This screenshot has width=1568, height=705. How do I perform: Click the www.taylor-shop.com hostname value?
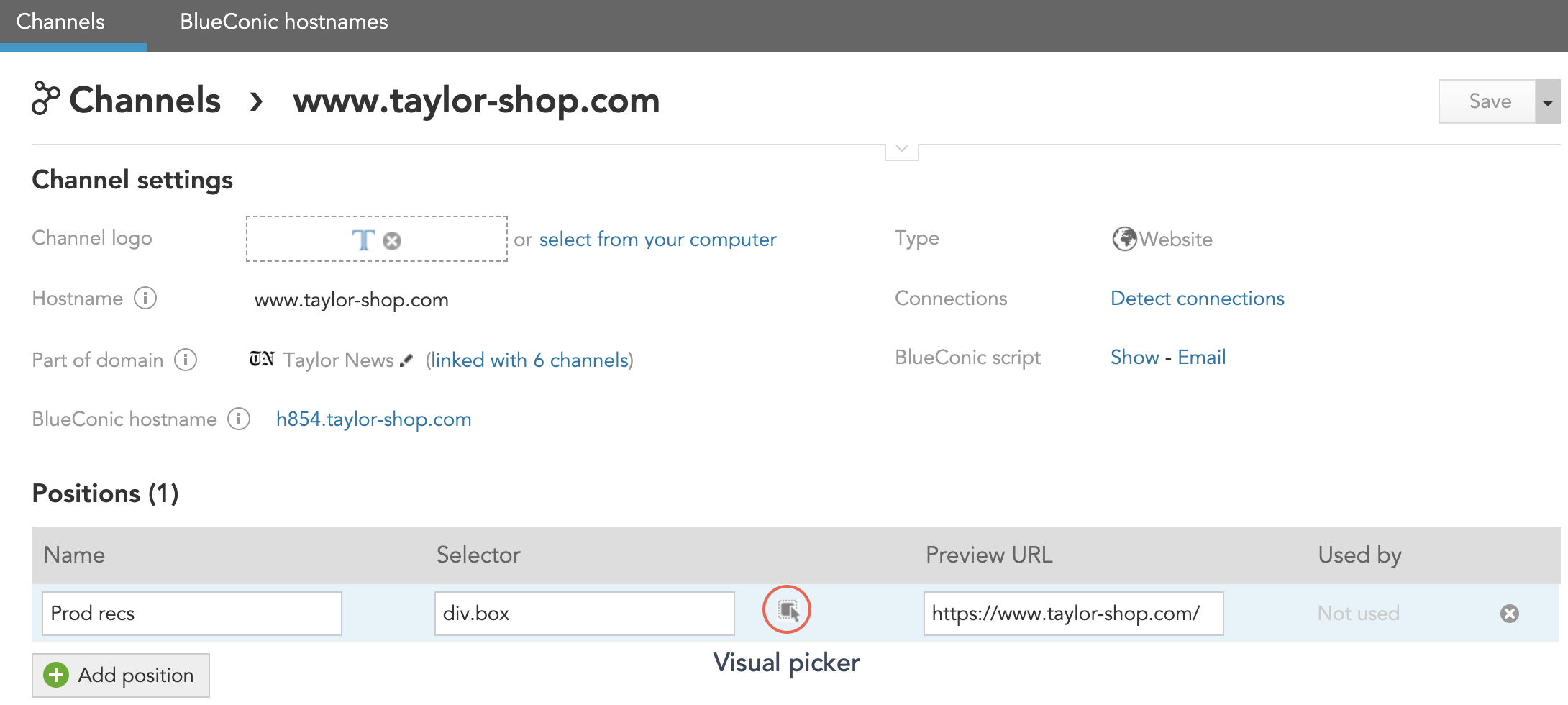(x=351, y=300)
